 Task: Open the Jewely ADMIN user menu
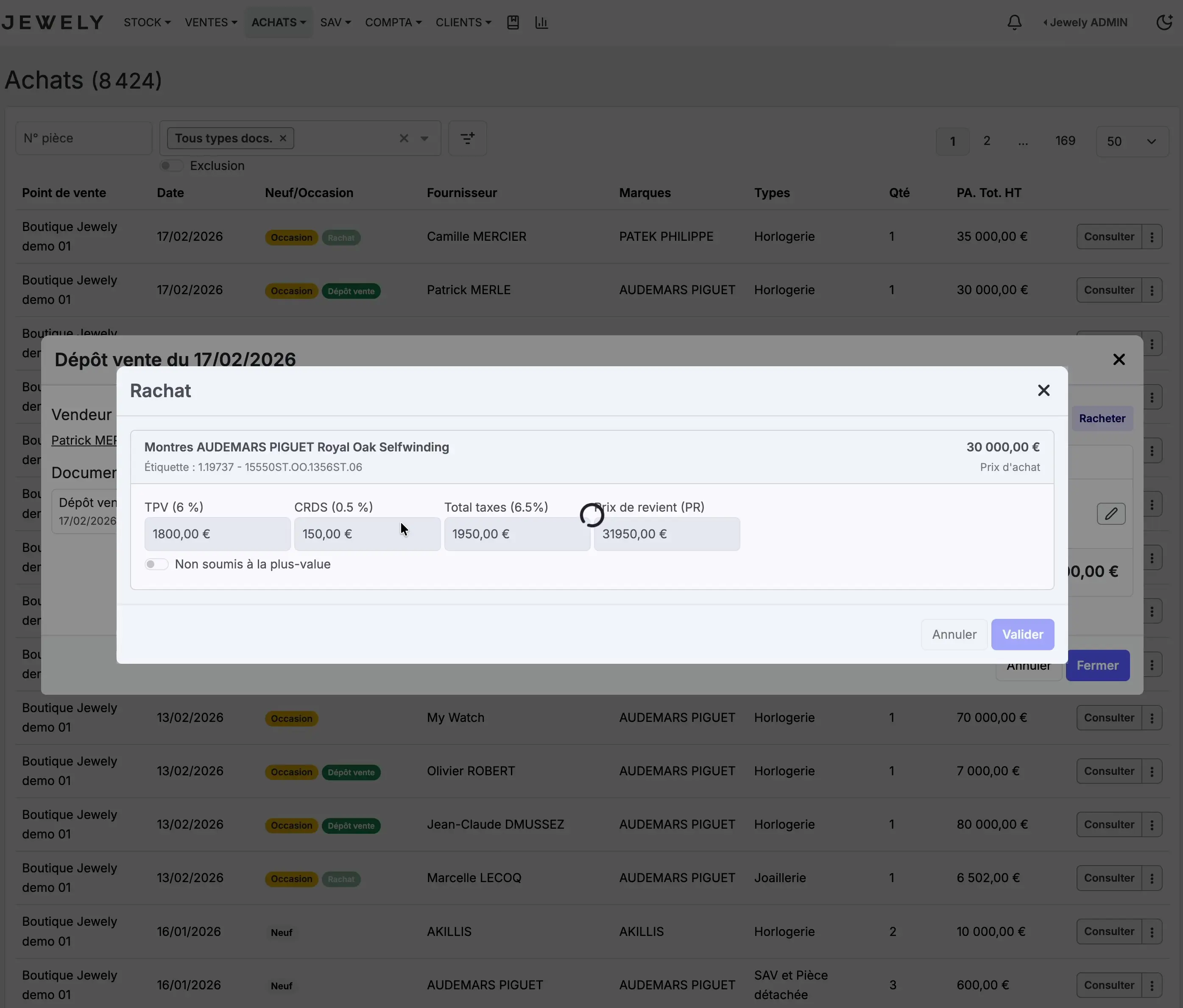pyautogui.click(x=1085, y=22)
